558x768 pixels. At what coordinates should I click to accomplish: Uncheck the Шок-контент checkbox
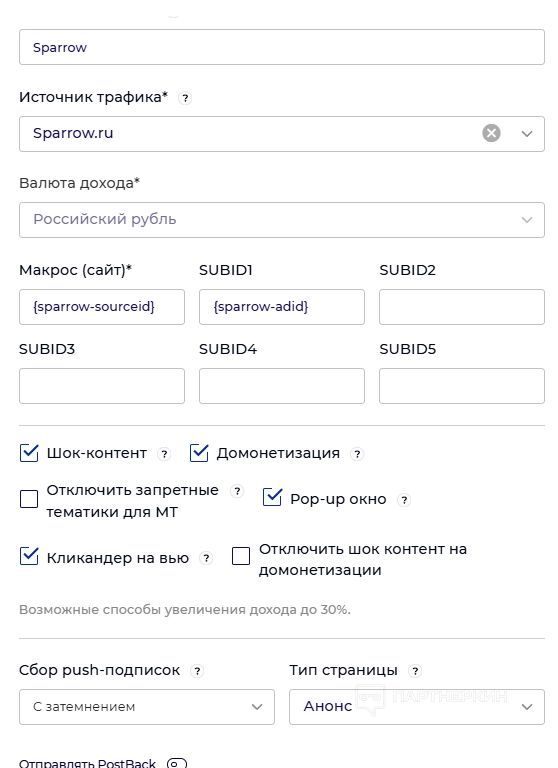point(29,453)
